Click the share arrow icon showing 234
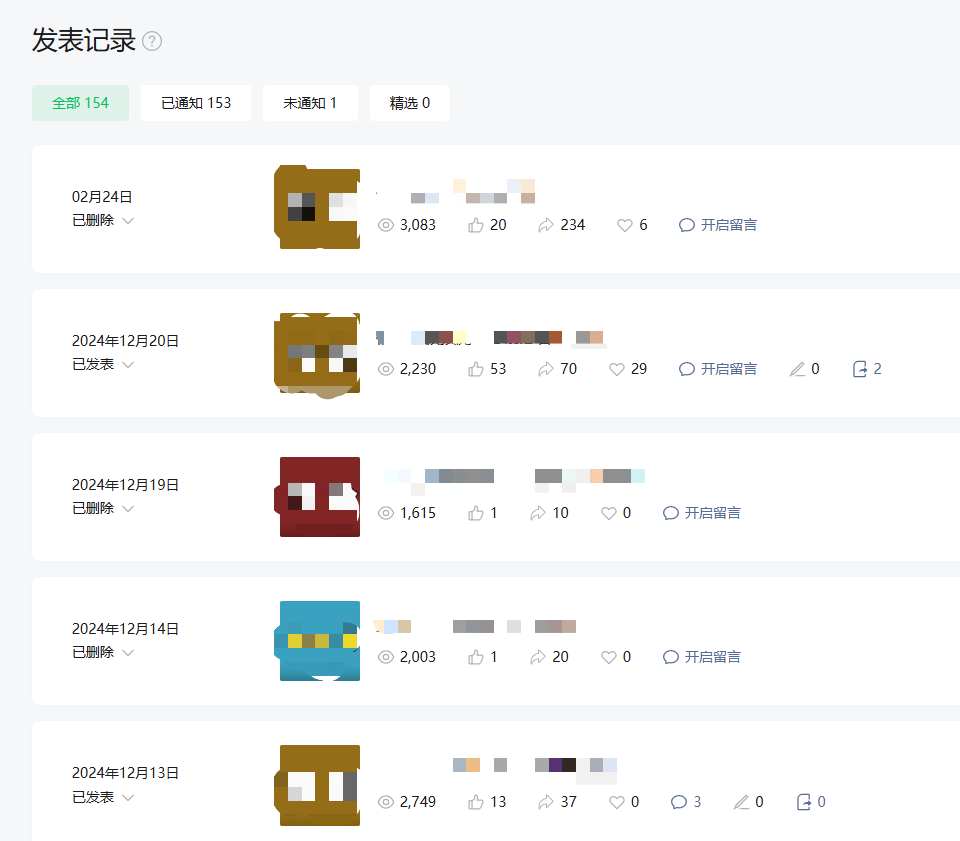 click(x=546, y=225)
